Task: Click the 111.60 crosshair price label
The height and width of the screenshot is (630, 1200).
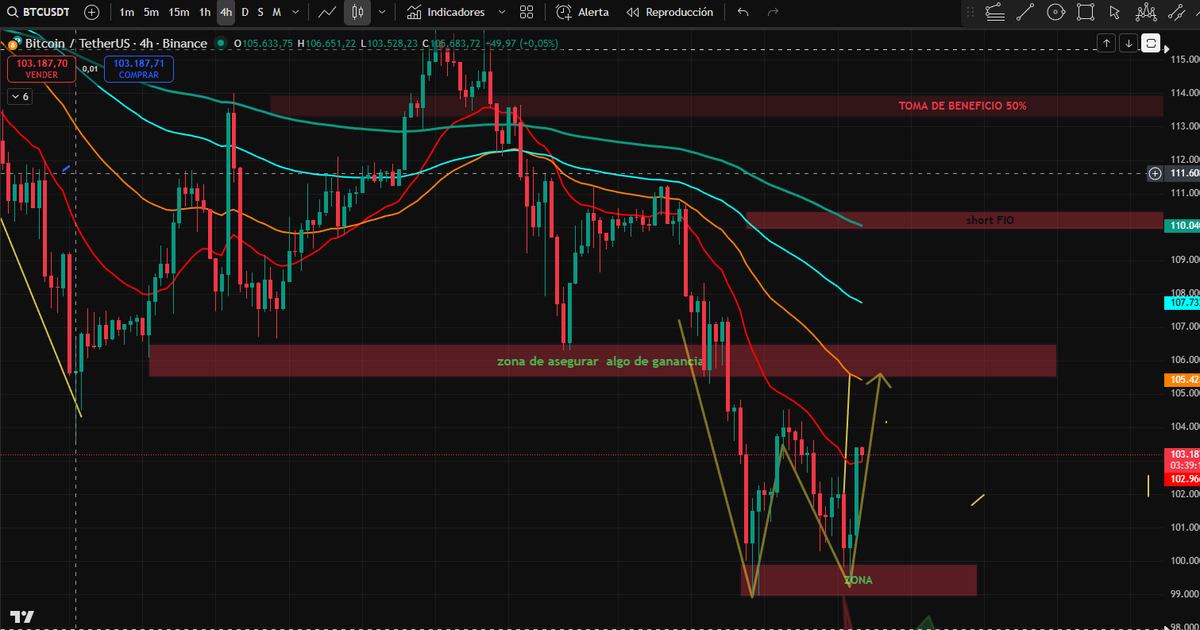Action: coord(1182,173)
